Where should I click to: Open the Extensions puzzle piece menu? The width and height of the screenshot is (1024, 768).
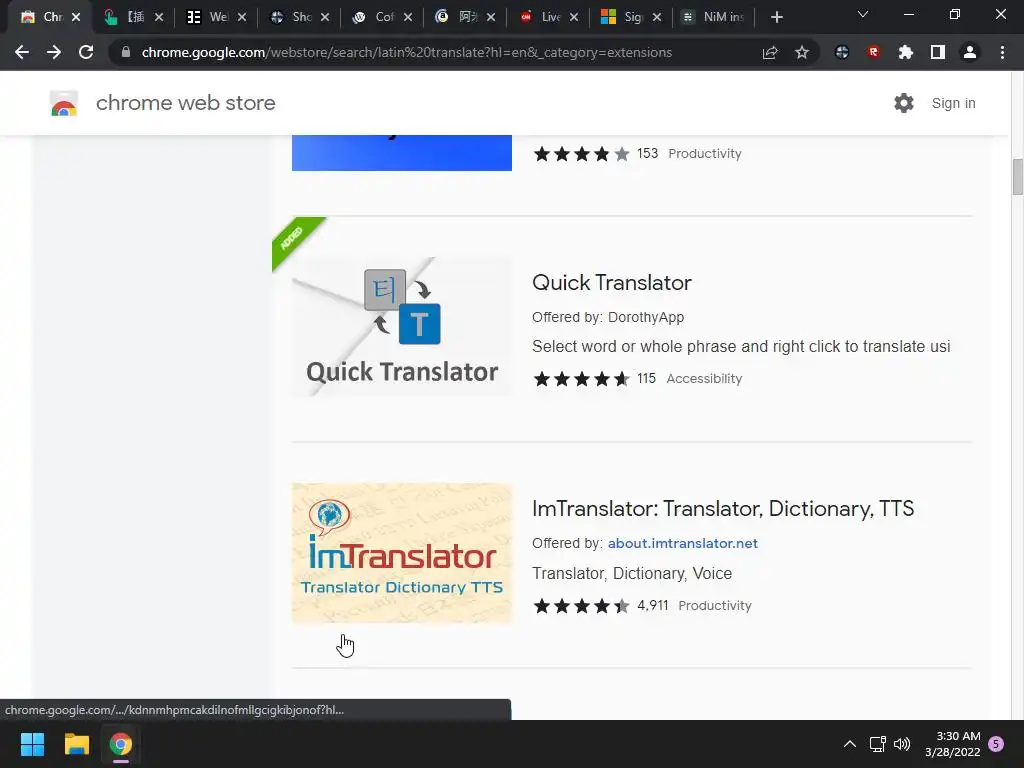905,52
